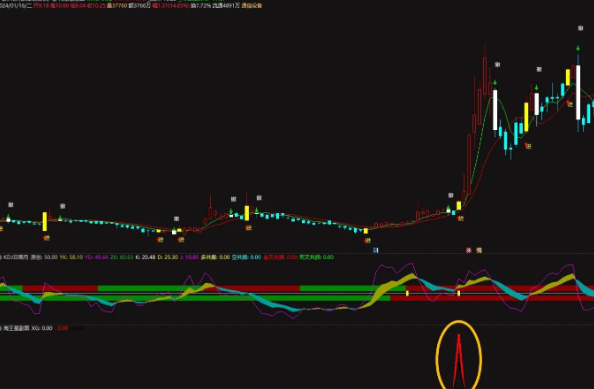Select the K: 20.48 readout in KDJ header
Viewport: 594px width, 389px height.
[145, 257]
